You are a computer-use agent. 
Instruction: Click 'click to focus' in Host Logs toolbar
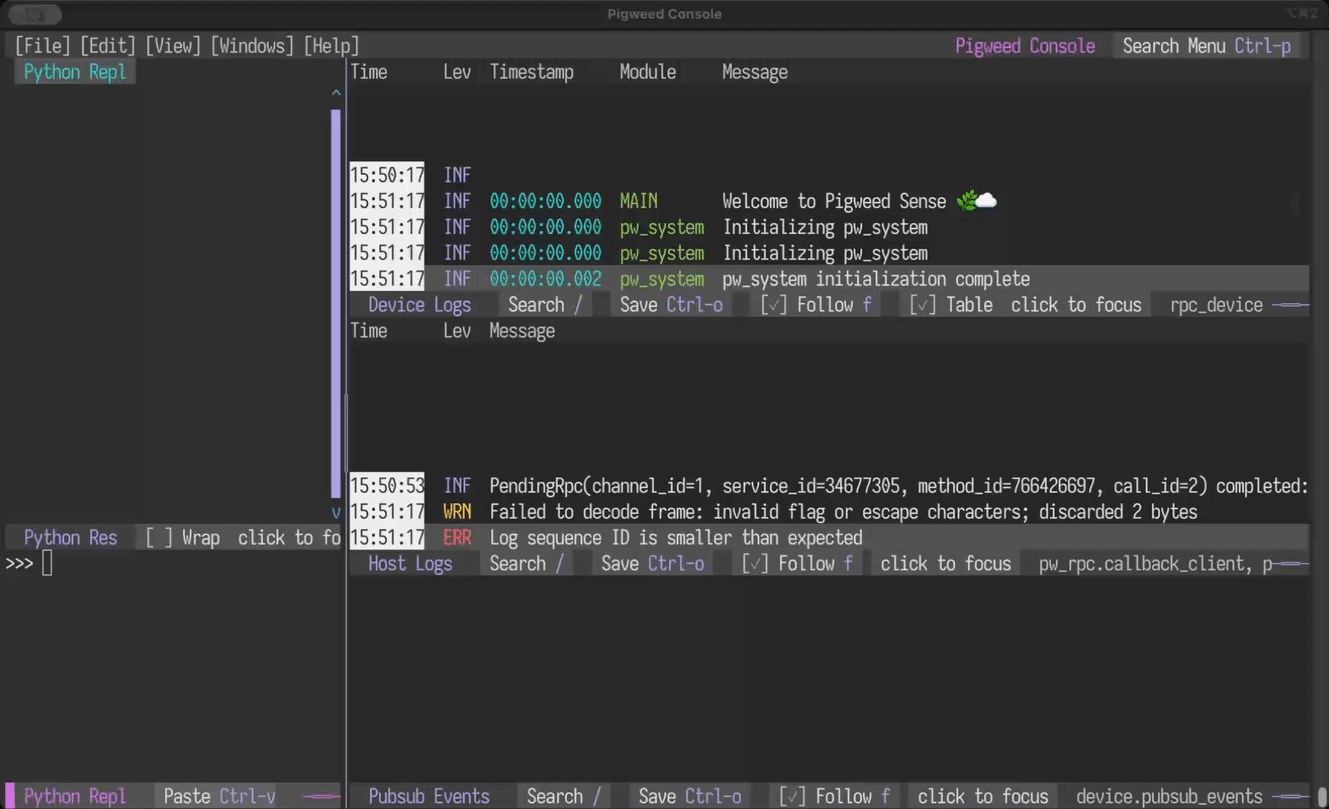946,564
